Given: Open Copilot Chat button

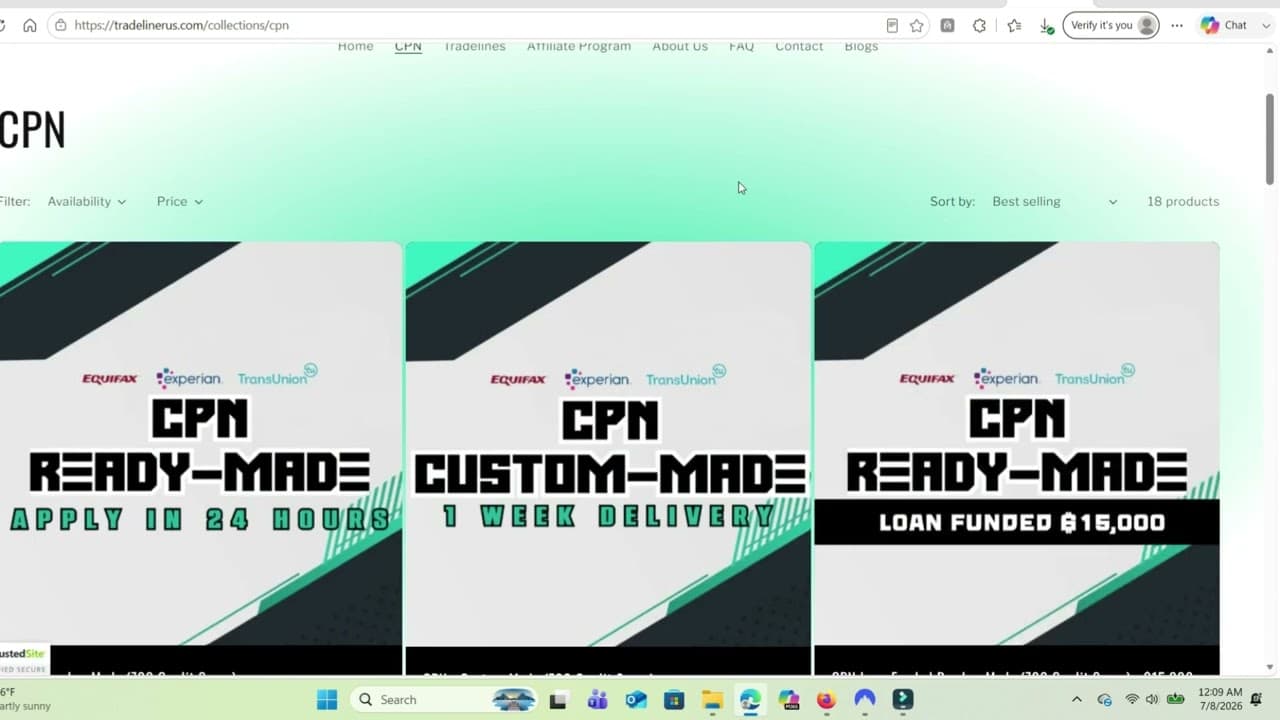Looking at the screenshot, I should click(x=1222, y=25).
